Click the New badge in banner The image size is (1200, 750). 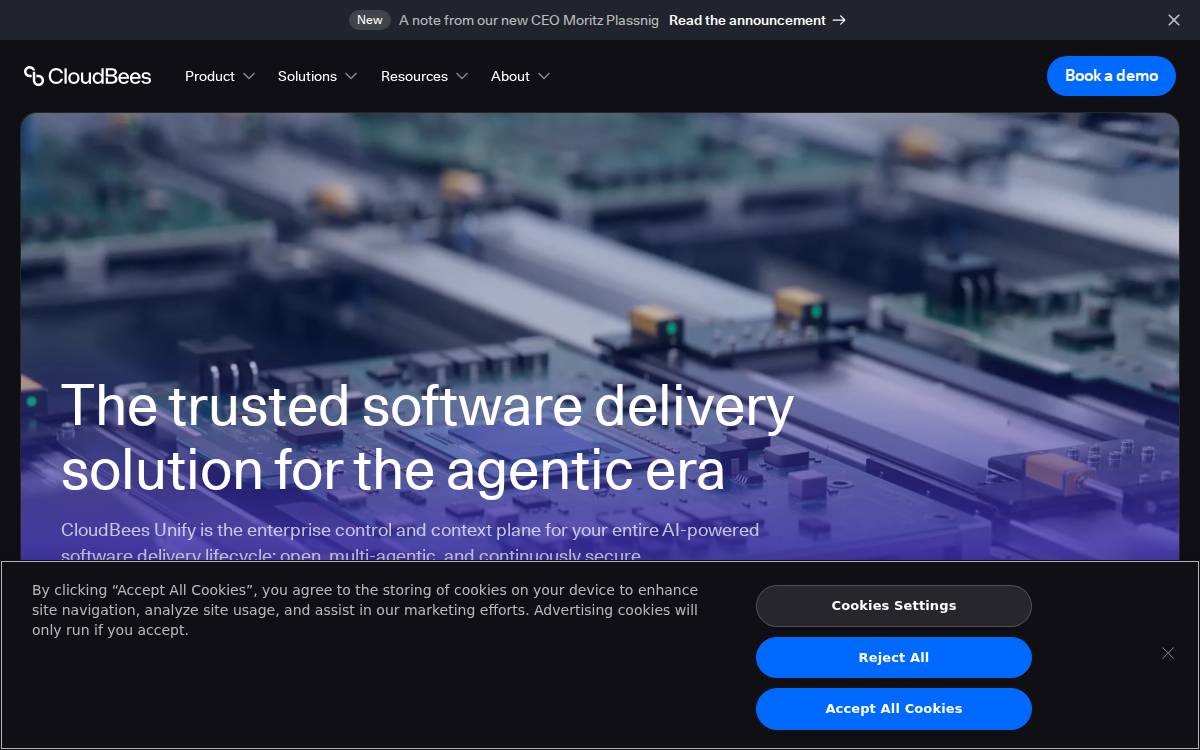click(370, 20)
